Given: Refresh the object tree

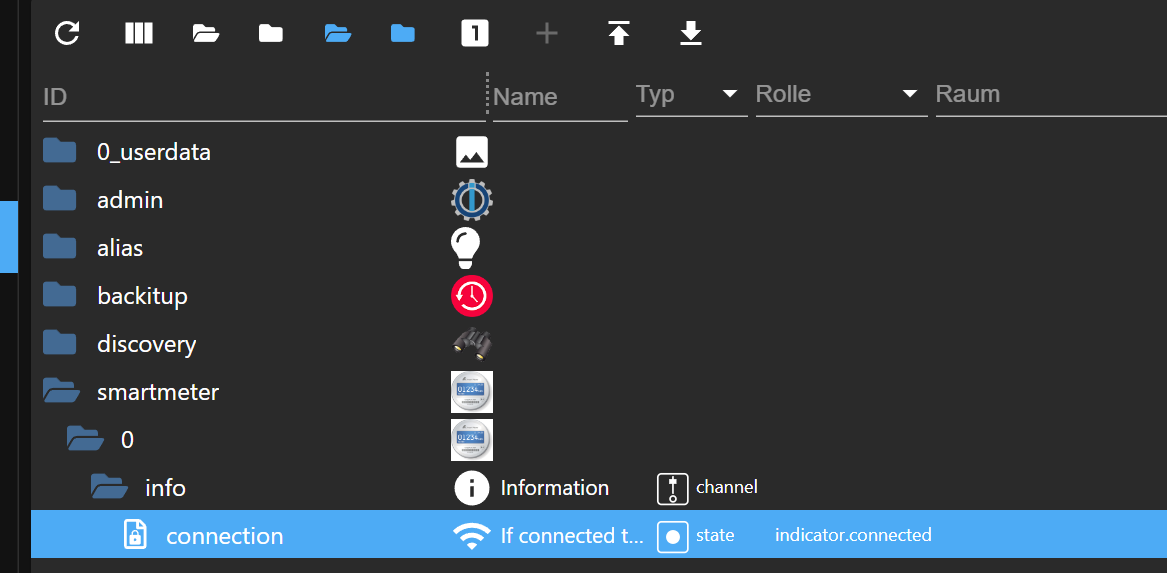Looking at the screenshot, I should pos(68,33).
